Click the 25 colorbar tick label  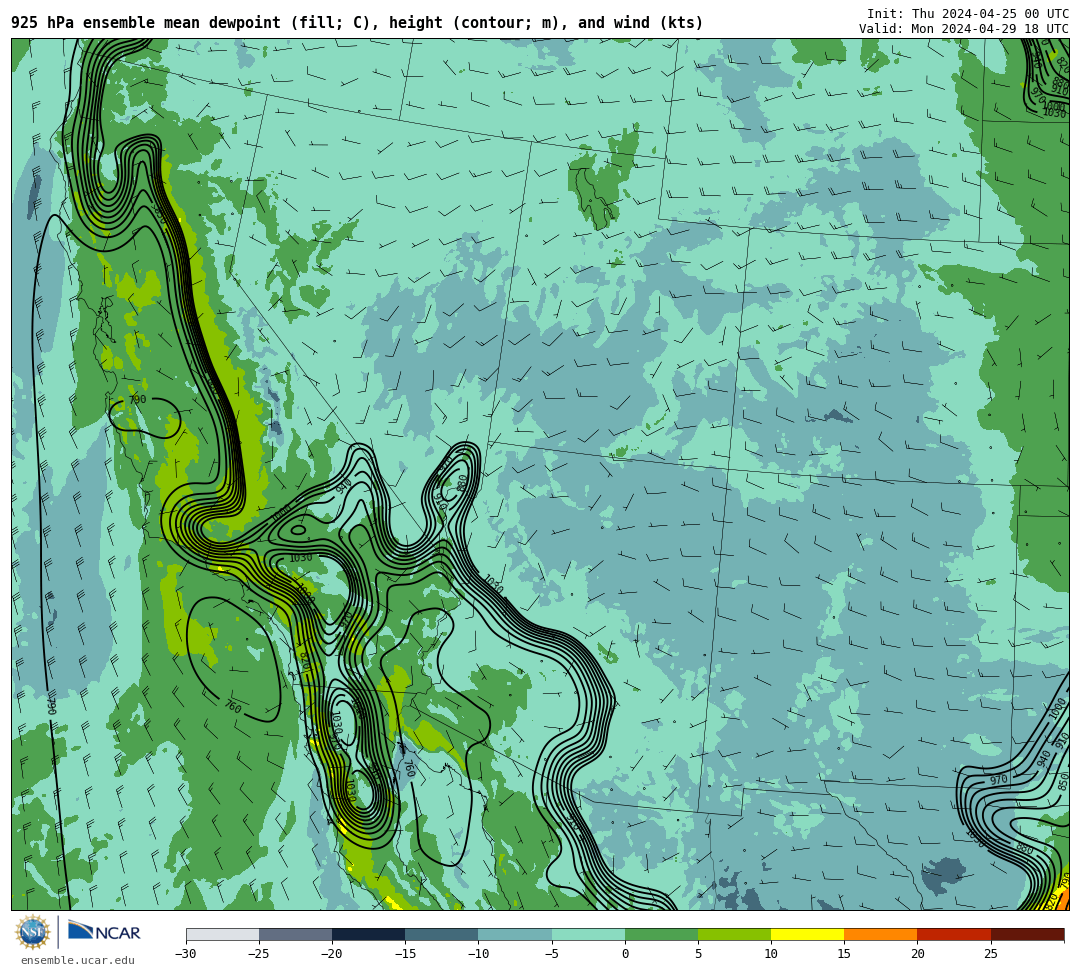pyautogui.click(x=990, y=954)
